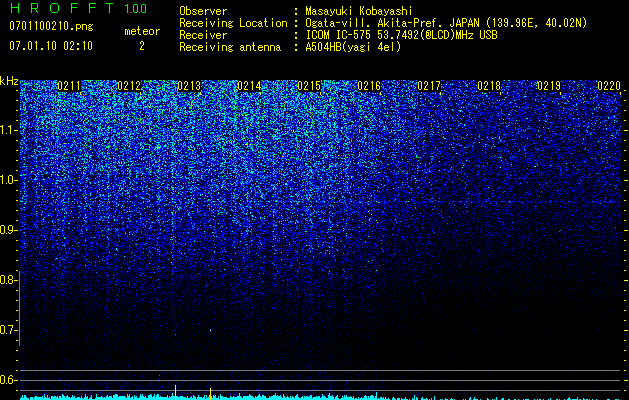Click the 0216 time marker
Screen dimensions: 629x400
[x=369, y=86]
